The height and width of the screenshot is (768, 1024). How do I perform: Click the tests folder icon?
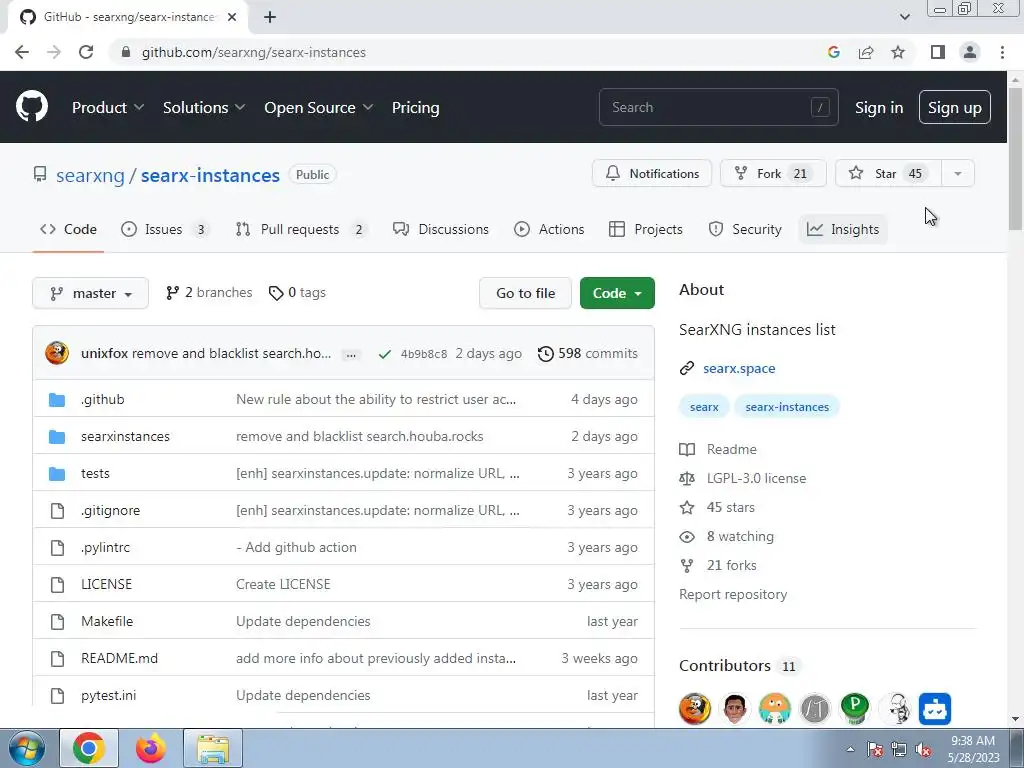[57, 473]
